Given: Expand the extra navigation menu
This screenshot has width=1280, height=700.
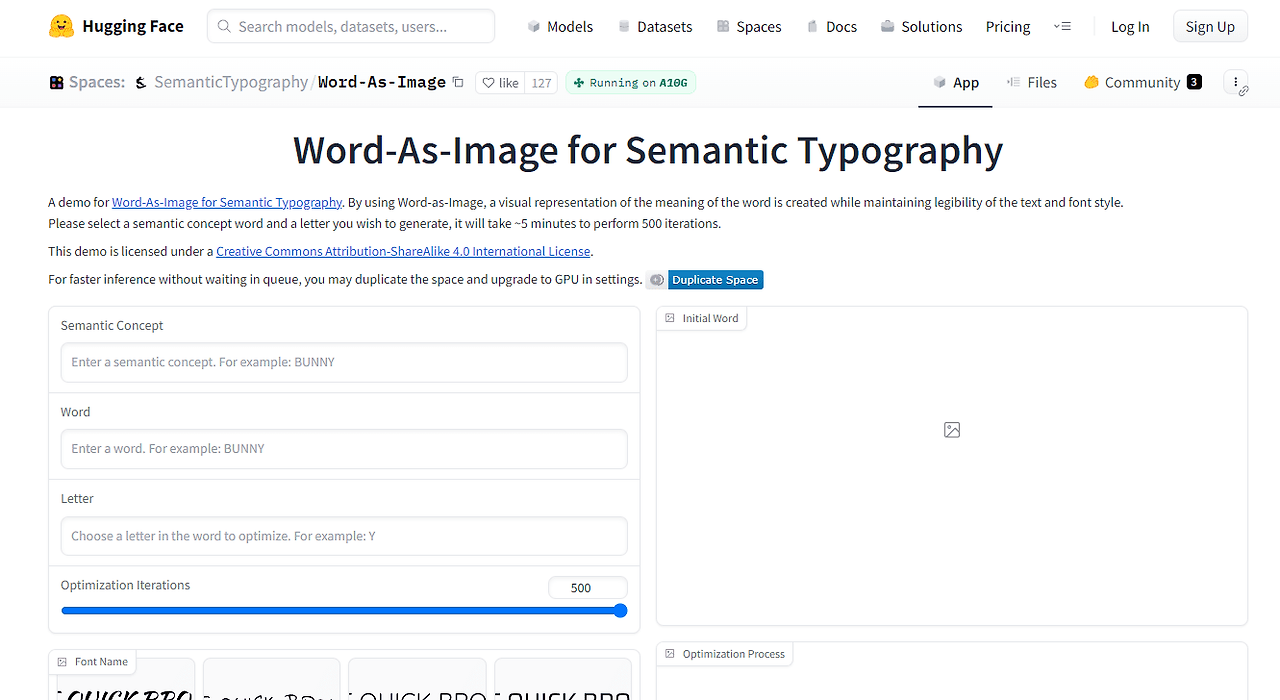Looking at the screenshot, I should 1062,27.
